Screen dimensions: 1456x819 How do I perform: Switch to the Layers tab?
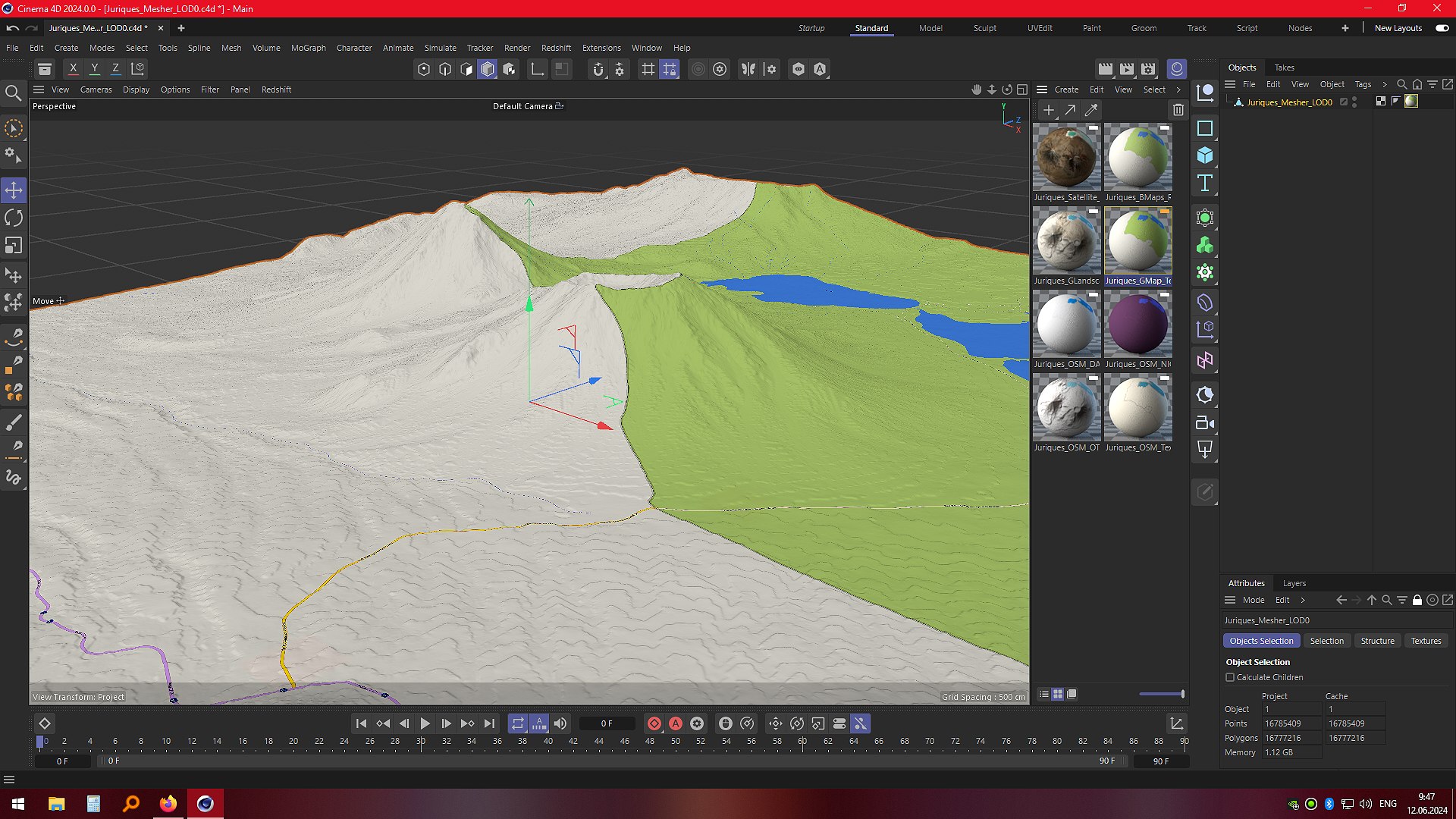click(x=1294, y=583)
